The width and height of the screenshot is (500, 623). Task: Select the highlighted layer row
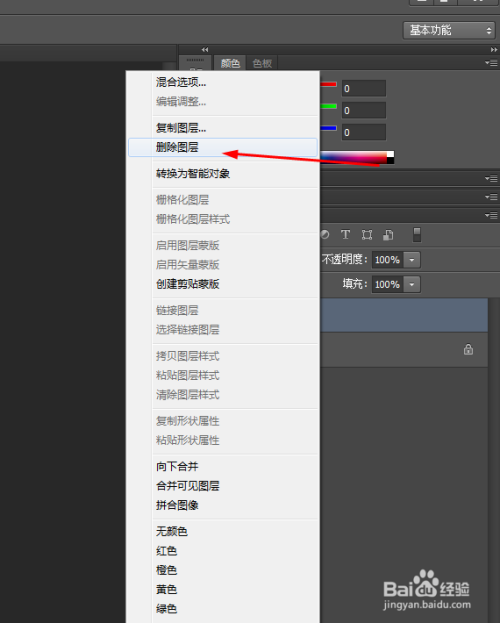(x=404, y=315)
